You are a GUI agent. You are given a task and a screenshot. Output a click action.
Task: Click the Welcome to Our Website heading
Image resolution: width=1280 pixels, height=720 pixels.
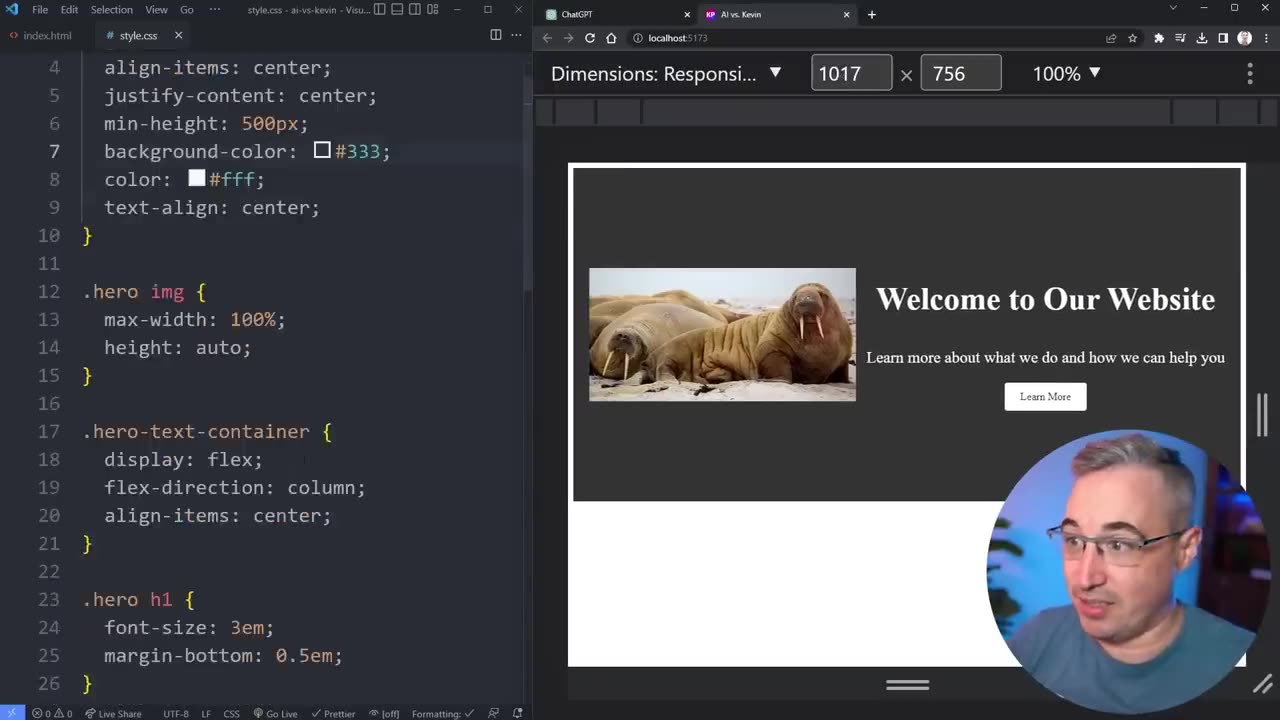pyautogui.click(x=1045, y=299)
